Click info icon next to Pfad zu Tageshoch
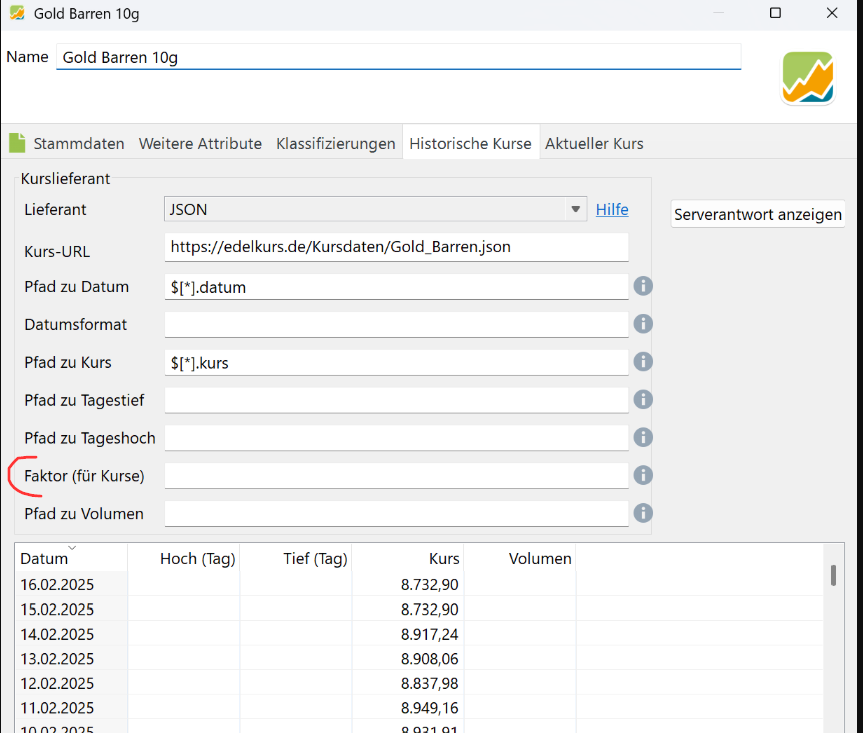The width and height of the screenshot is (863, 733). point(643,437)
